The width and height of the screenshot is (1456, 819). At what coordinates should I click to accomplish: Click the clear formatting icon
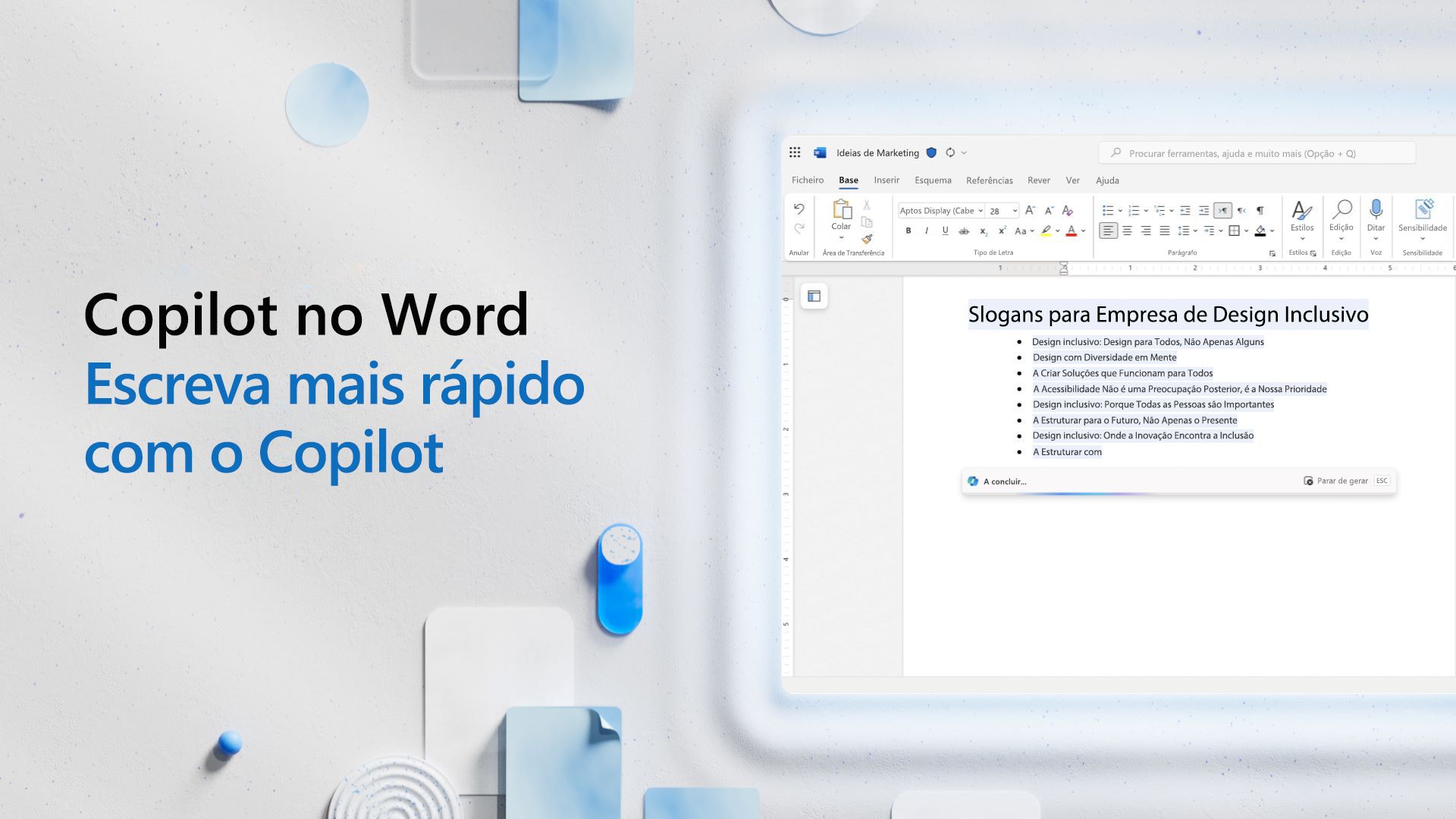1068,210
